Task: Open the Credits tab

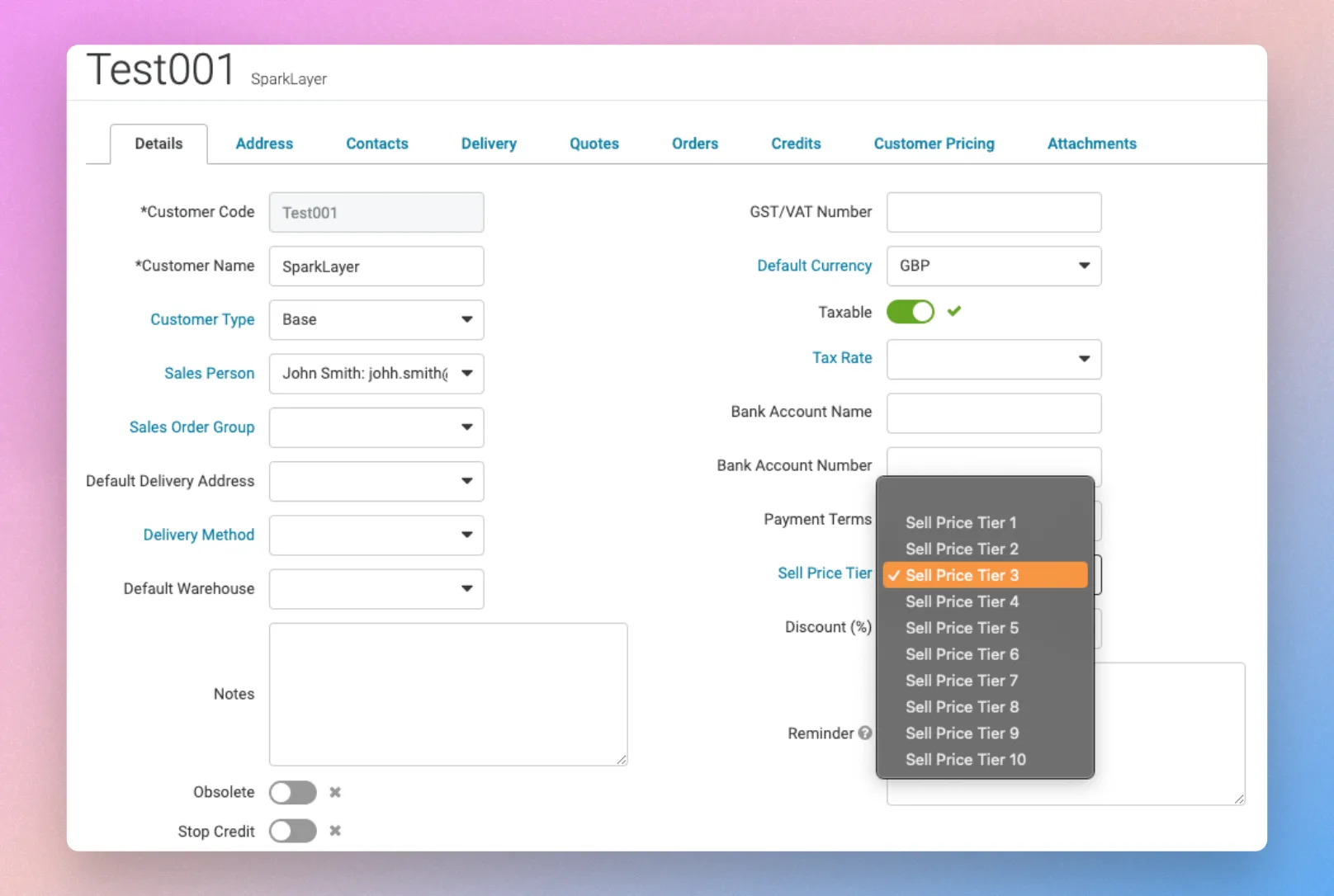Action: [x=796, y=144]
